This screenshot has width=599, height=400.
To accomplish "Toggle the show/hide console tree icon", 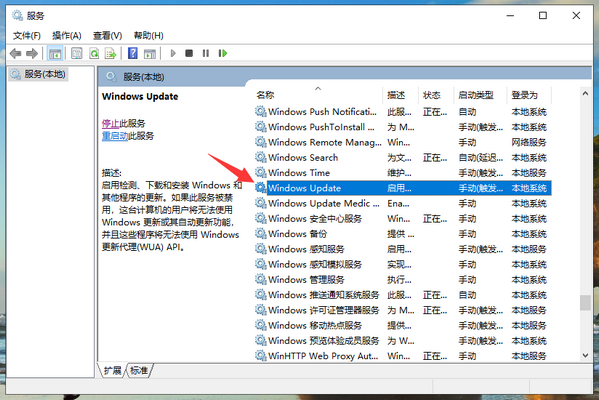I will click(55, 53).
